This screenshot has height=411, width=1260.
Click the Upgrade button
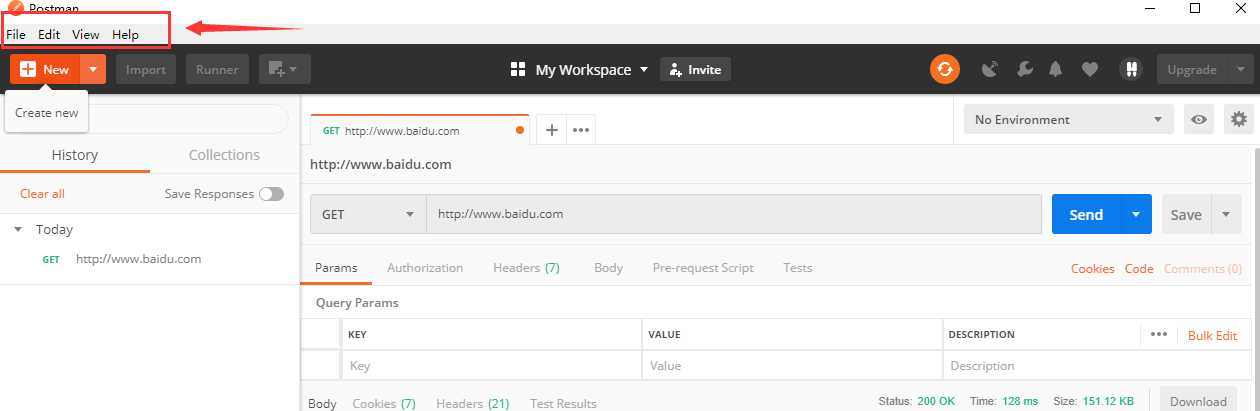[1192, 69]
